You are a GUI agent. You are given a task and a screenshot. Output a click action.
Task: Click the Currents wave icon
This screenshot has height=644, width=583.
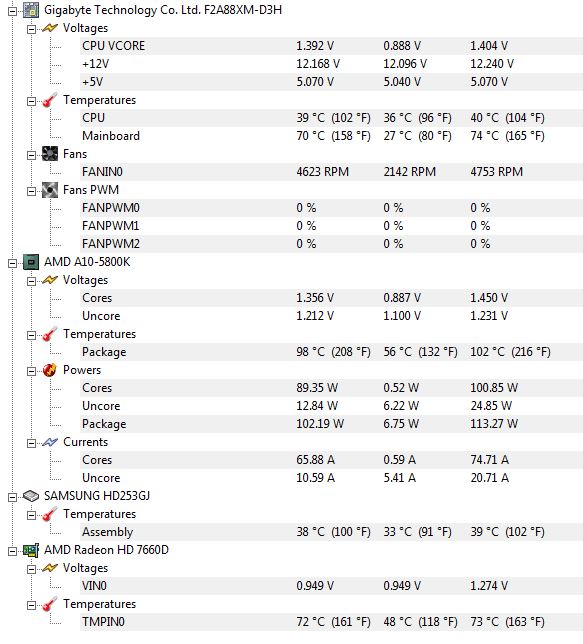[50, 442]
